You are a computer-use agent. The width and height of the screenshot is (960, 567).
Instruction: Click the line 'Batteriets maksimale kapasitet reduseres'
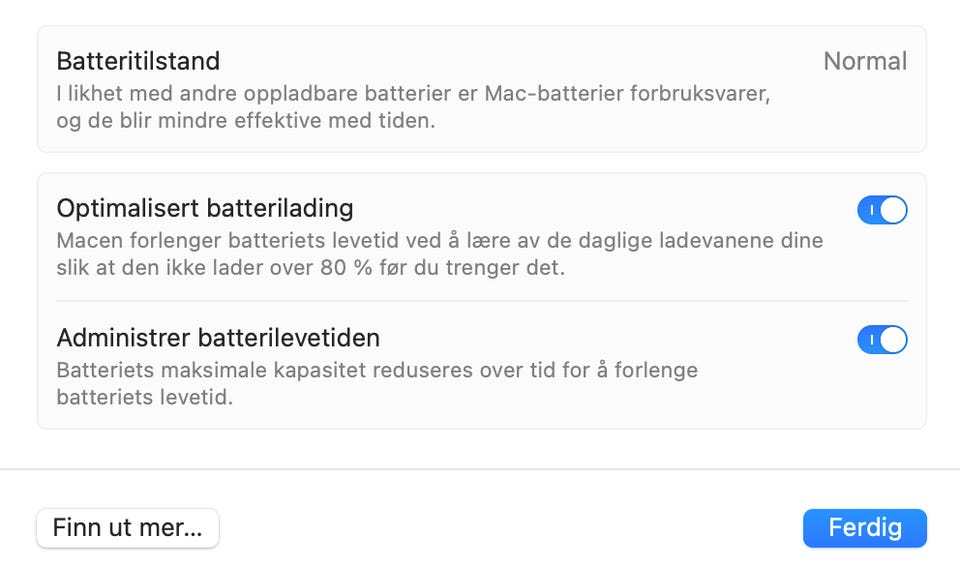tap(377, 370)
